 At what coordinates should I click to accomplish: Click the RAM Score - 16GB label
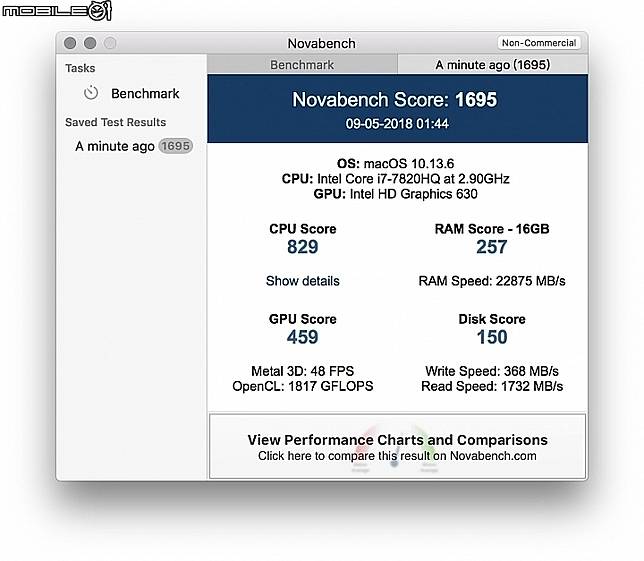[492, 229]
